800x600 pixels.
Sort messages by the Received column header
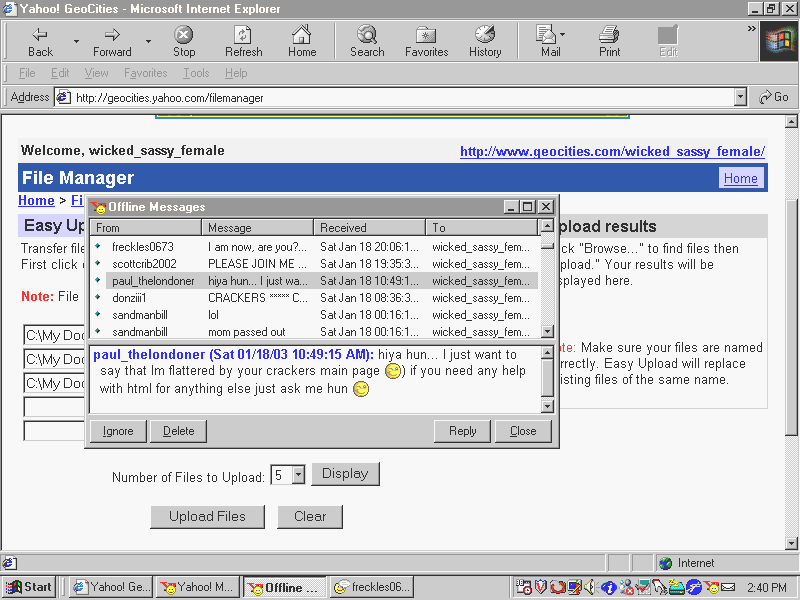(369, 228)
